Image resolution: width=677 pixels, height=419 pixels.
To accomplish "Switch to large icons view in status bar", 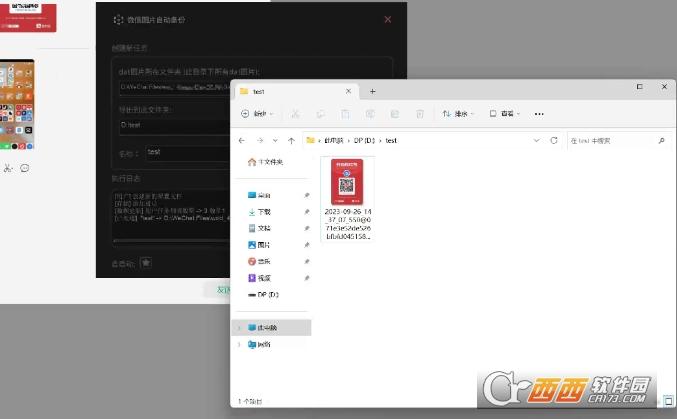I will (668, 401).
